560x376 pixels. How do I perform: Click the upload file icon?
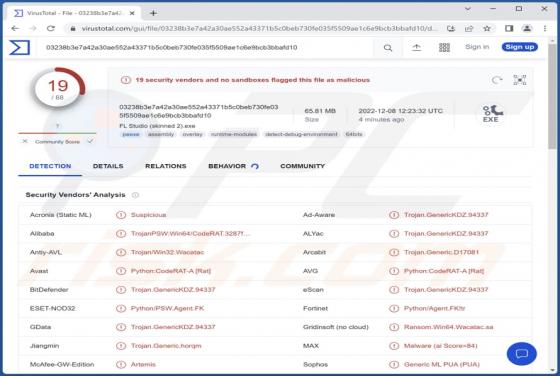tap(416, 47)
